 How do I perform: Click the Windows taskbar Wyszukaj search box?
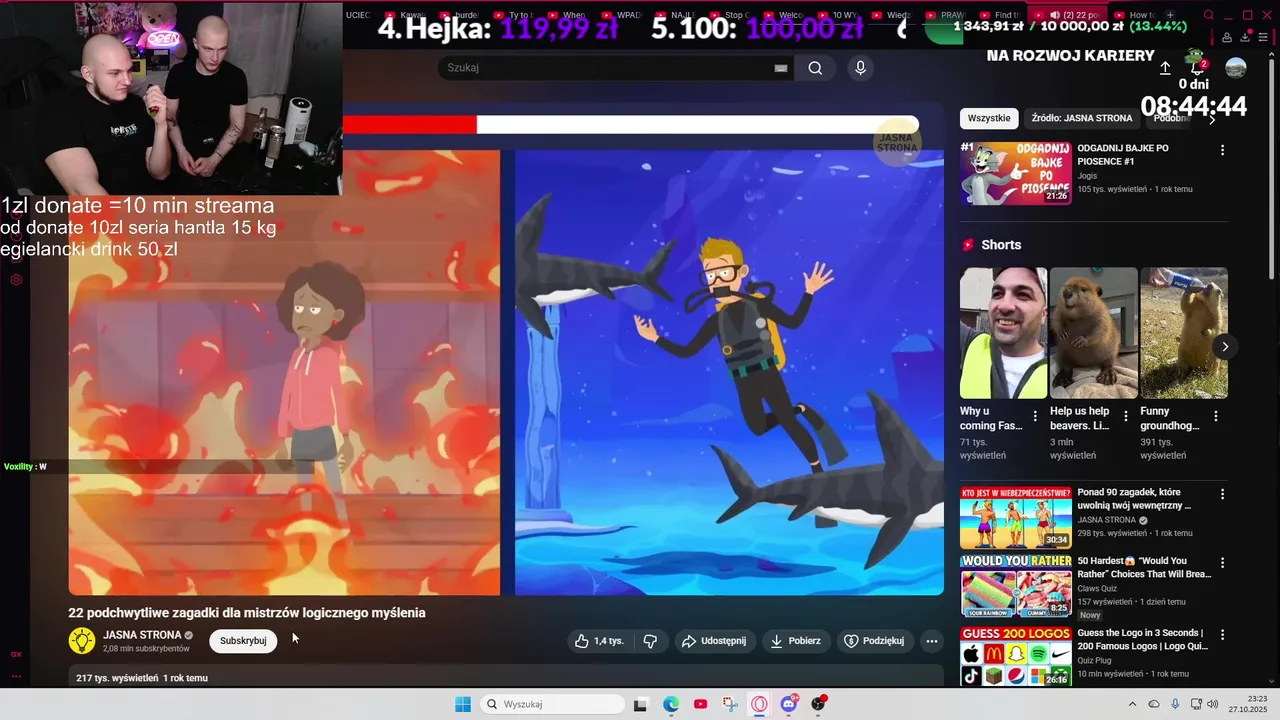pyautogui.click(x=553, y=704)
